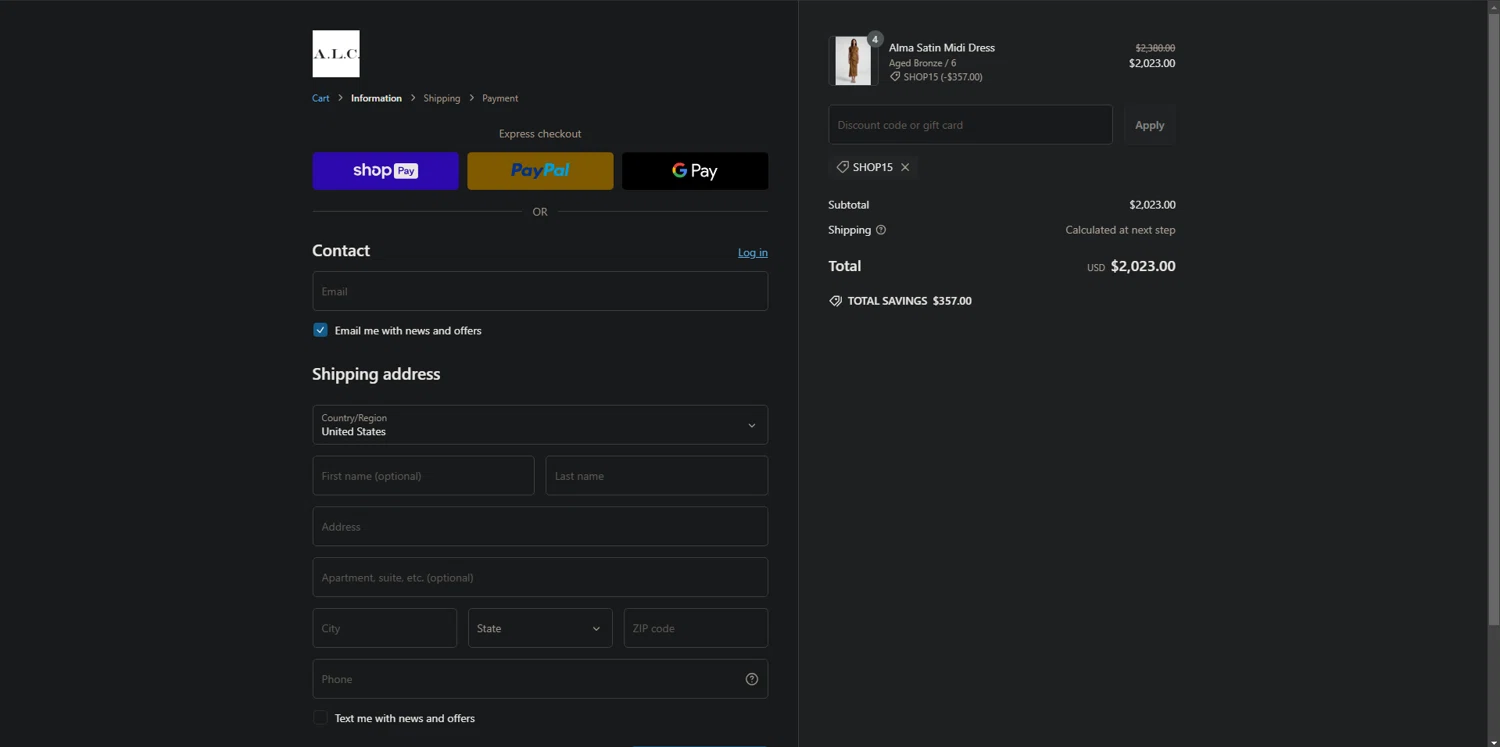Uncheck Email me with news and offers
The height and width of the screenshot is (747, 1500).
coord(320,330)
